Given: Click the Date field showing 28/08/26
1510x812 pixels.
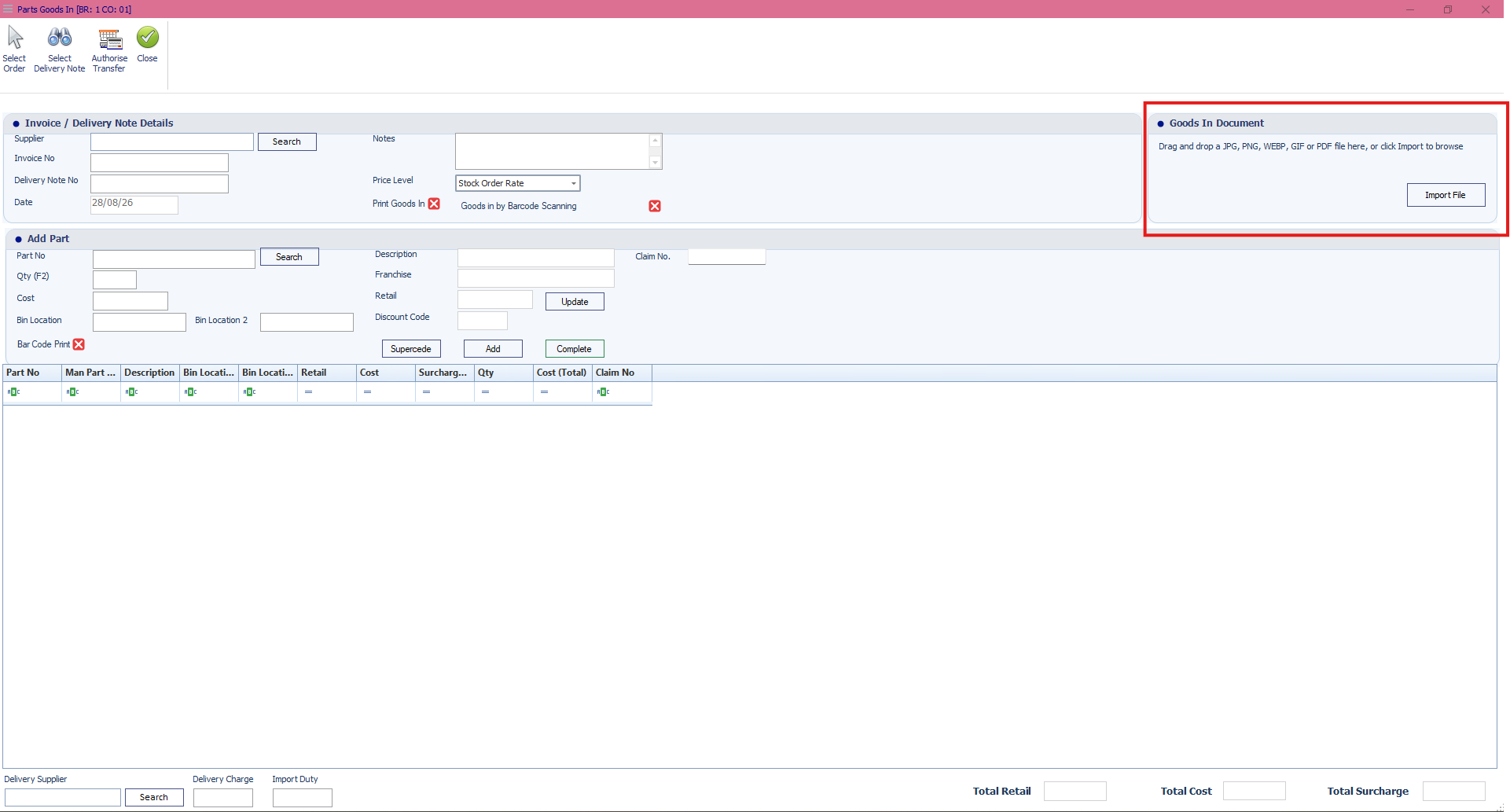Looking at the screenshot, I should tap(134, 204).
